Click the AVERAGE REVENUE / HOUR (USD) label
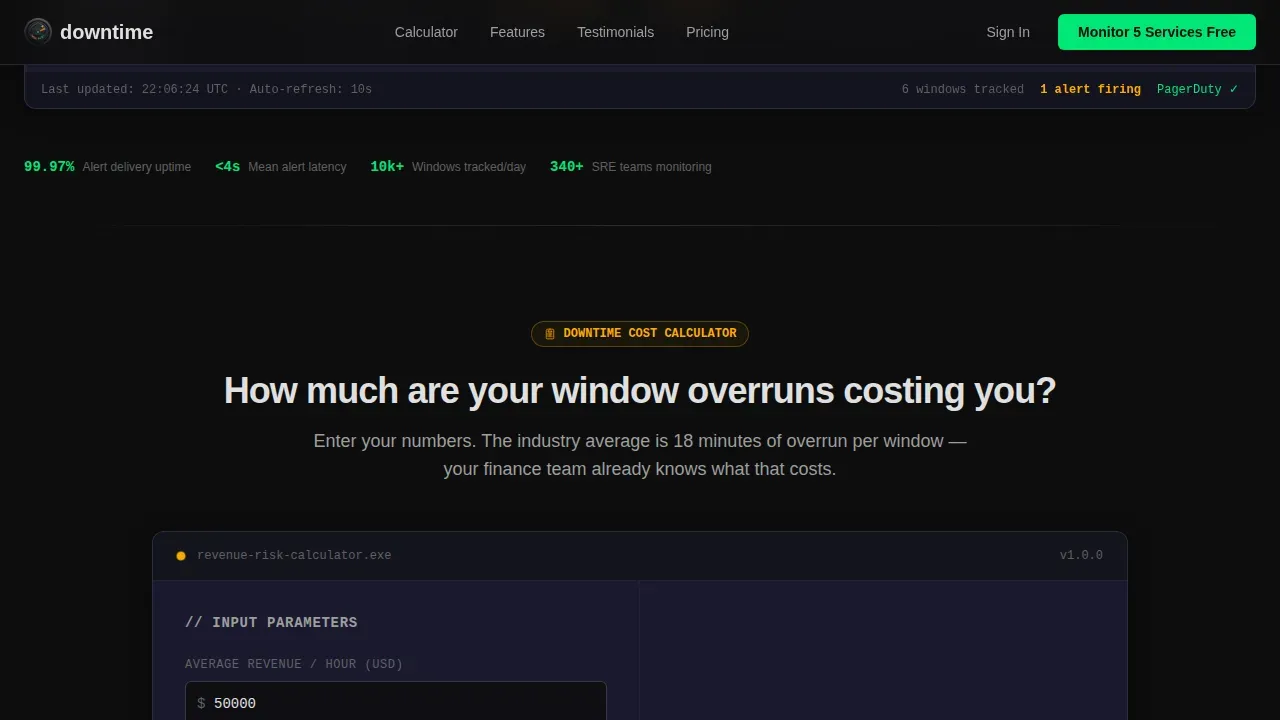The height and width of the screenshot is (720, 1280). (x=294, y=664)
